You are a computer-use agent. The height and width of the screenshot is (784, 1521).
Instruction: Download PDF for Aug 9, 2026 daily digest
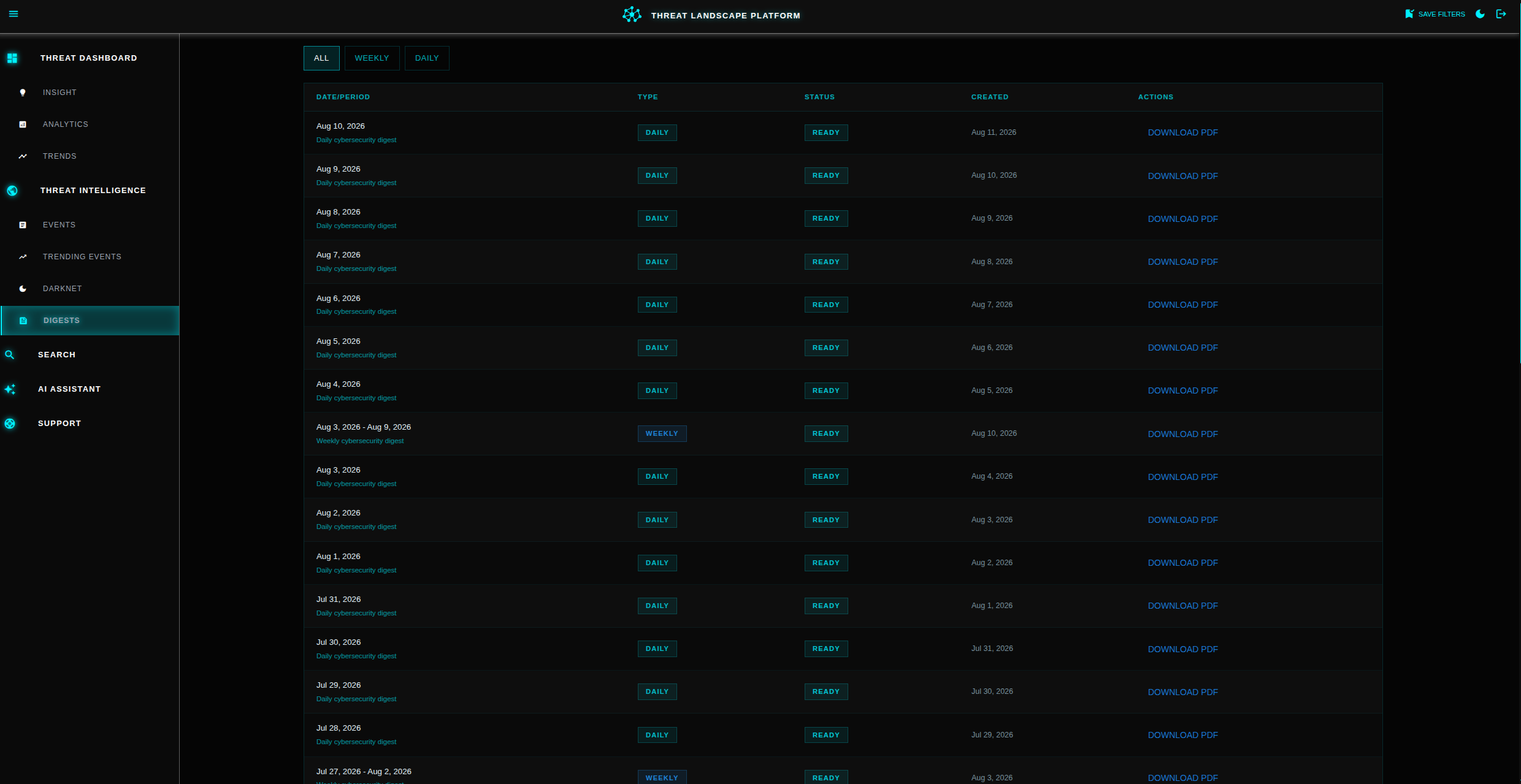[x=1182, y=176]
